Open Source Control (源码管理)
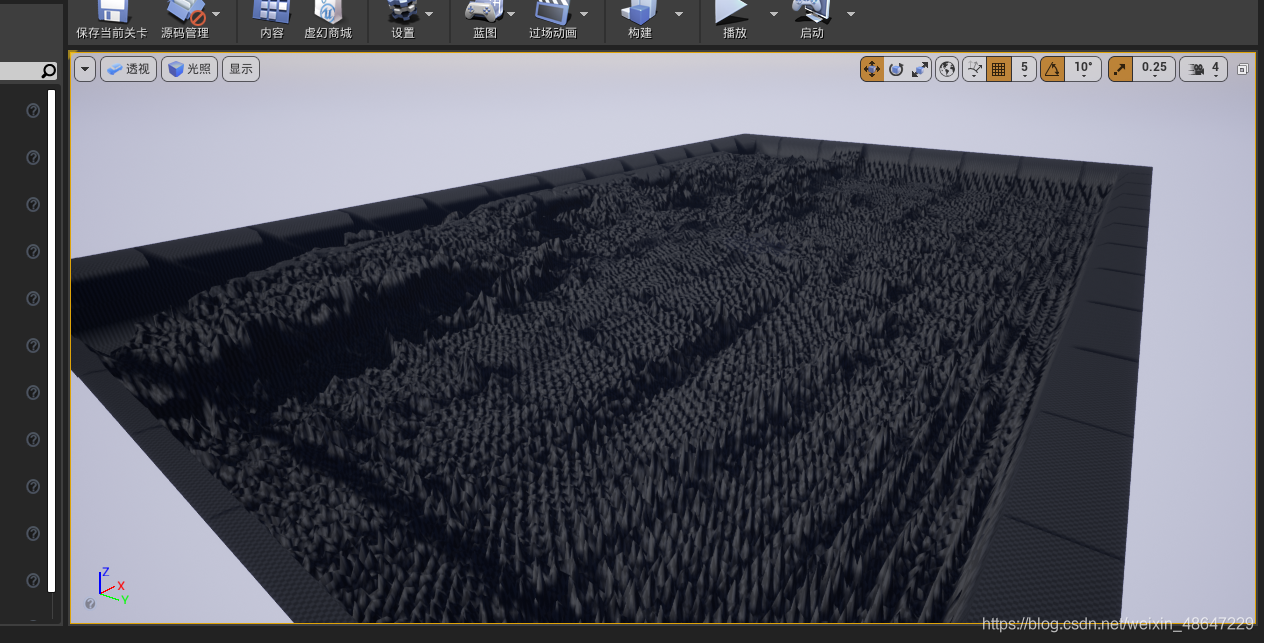Screen dimensions: 1264x643 point(184,20)
